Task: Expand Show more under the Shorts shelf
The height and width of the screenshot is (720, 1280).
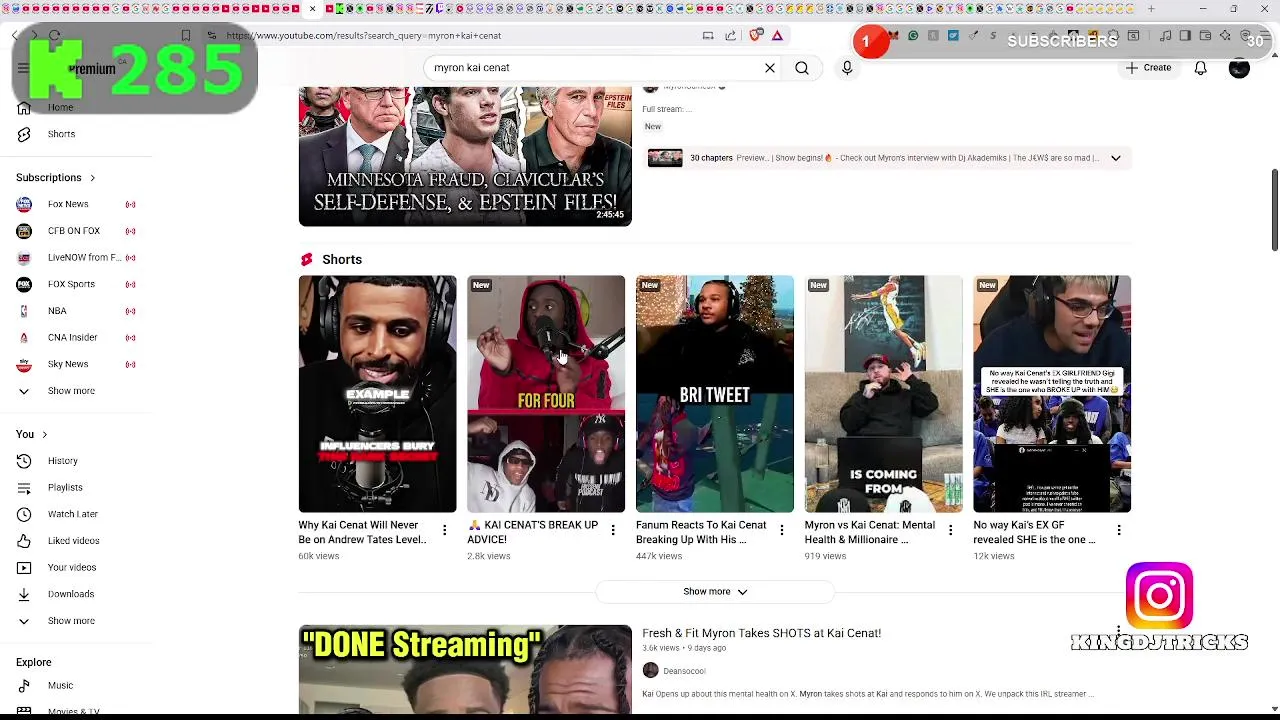Action: click(x=715, y=592)
